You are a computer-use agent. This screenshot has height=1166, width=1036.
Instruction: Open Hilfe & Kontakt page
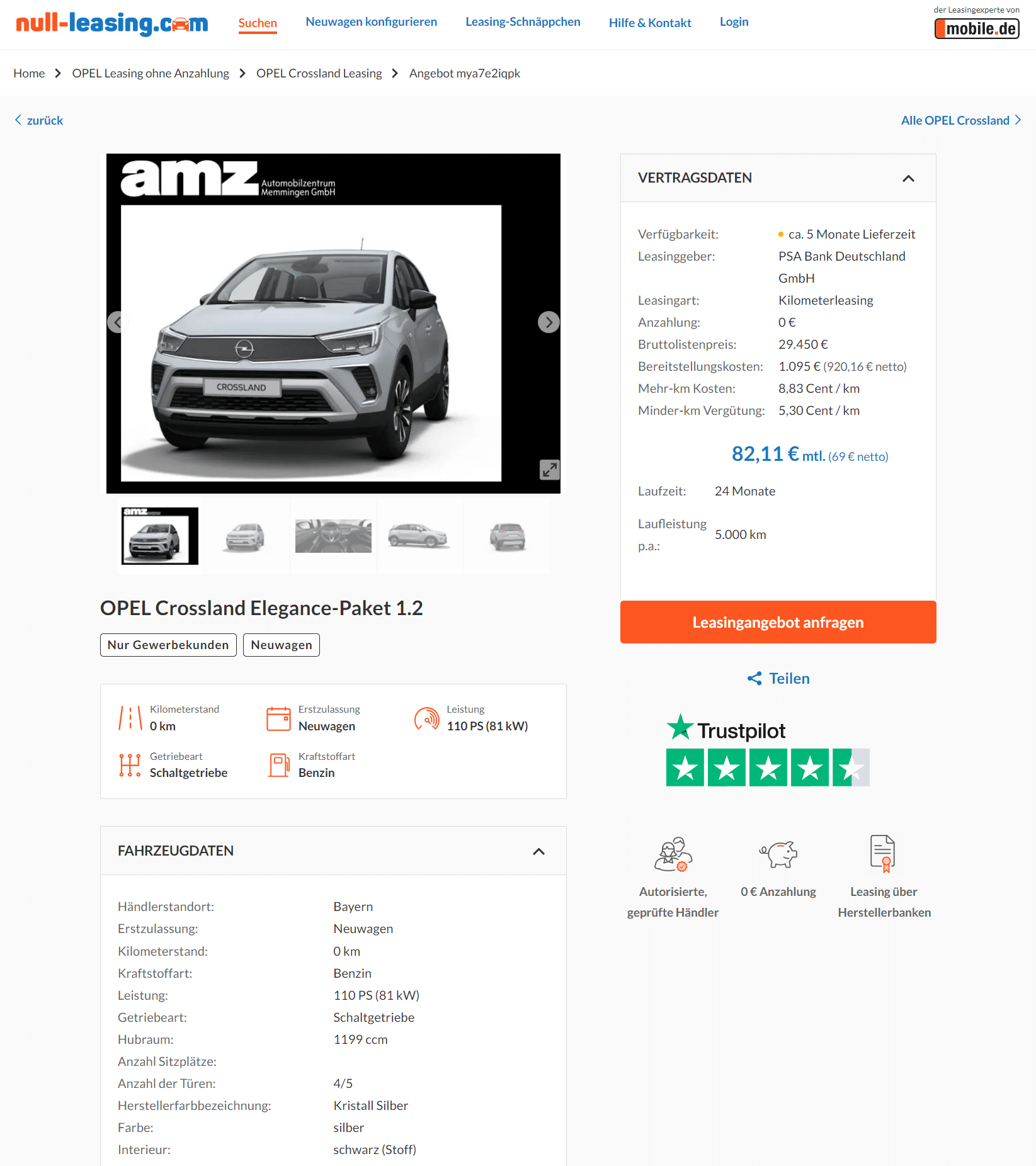click(650, 23)
